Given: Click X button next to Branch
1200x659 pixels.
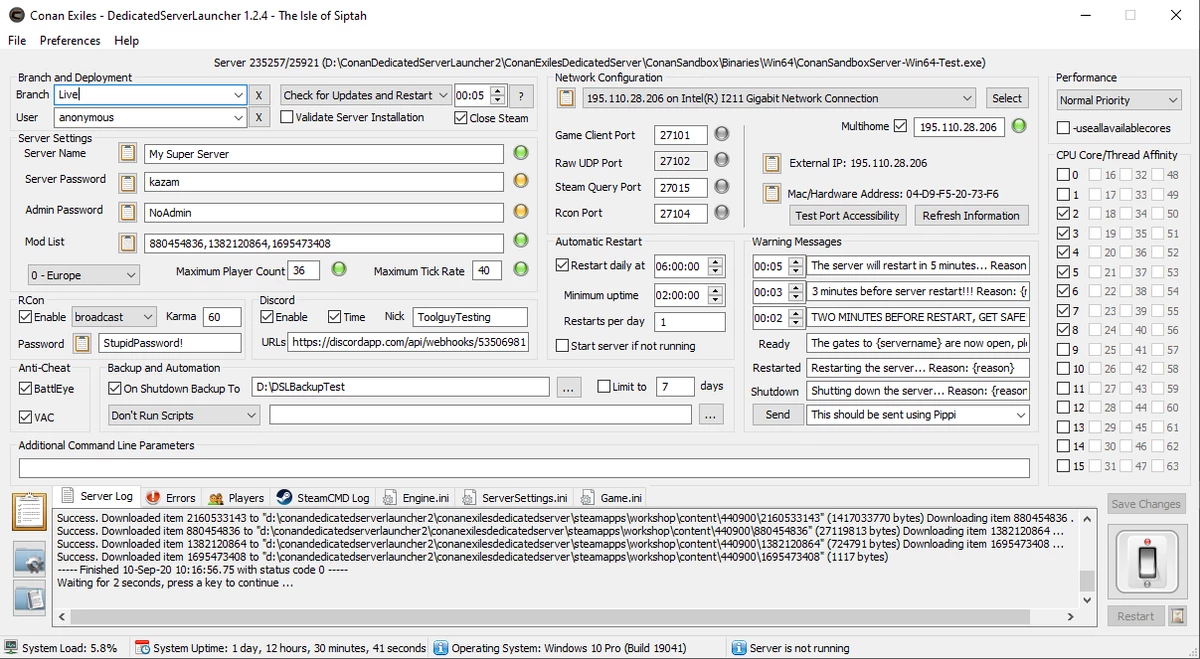Looking at the screenshot, I should click(259, 95).
